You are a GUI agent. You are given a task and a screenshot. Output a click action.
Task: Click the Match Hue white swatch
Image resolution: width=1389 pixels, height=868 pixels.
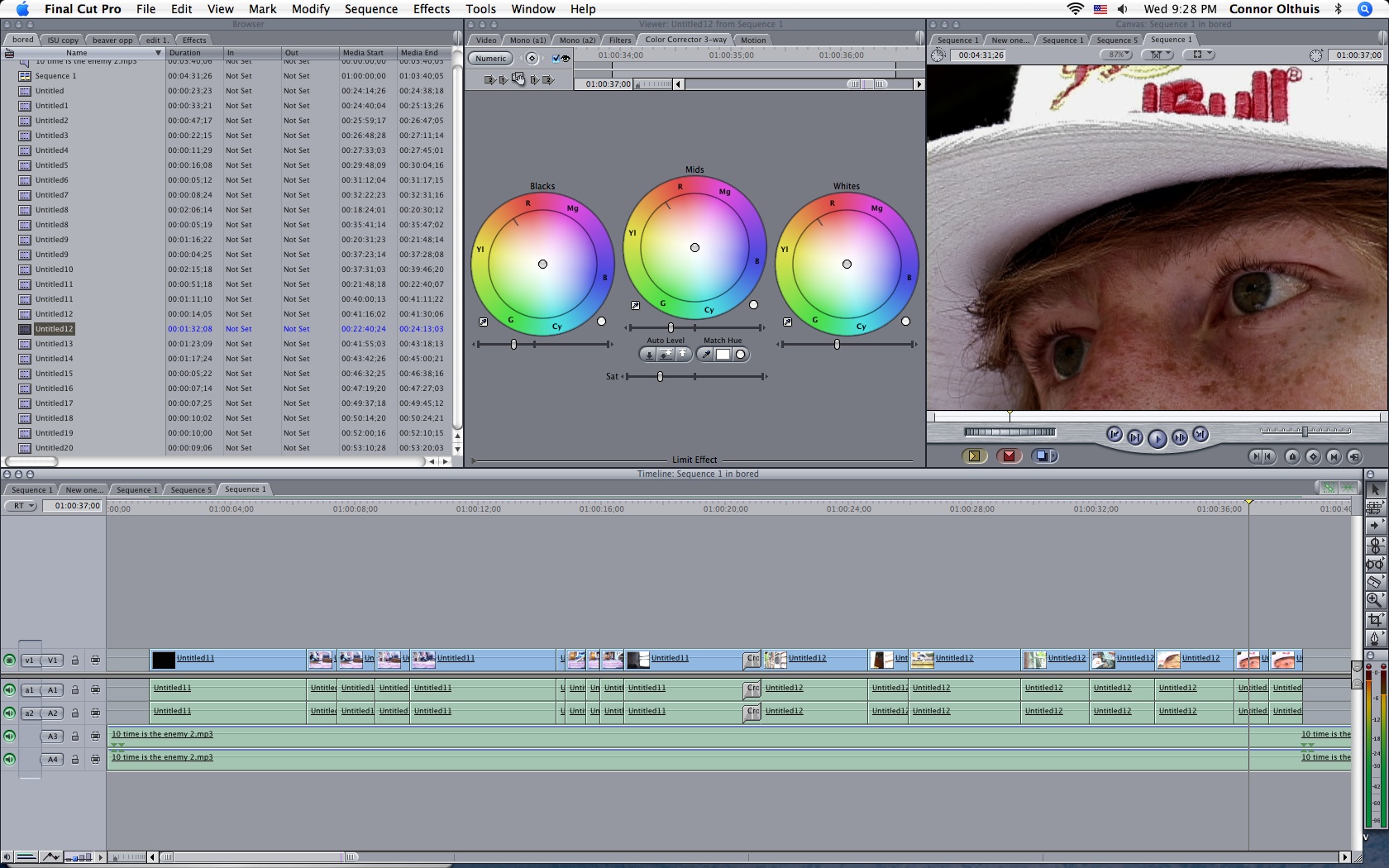(x=723, y=355)
